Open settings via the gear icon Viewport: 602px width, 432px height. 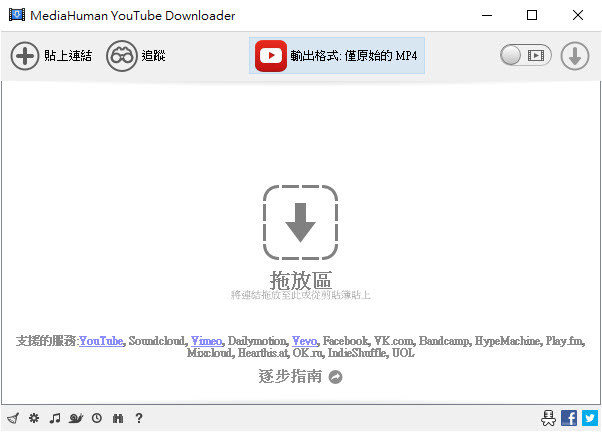point(34,418)
